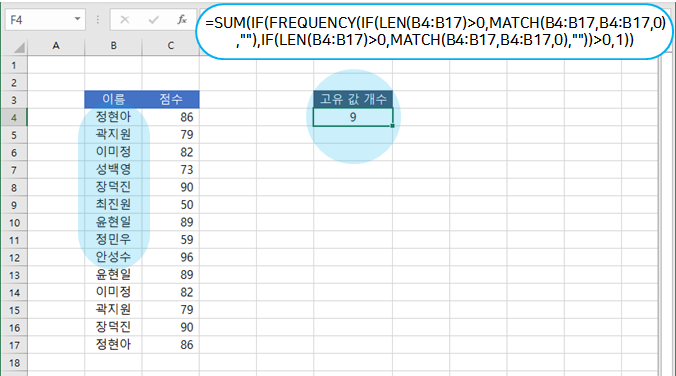Select 윤현일 in row 10
Image resolution: width=676 pixels, height=376 pixels.
point(113,222)
